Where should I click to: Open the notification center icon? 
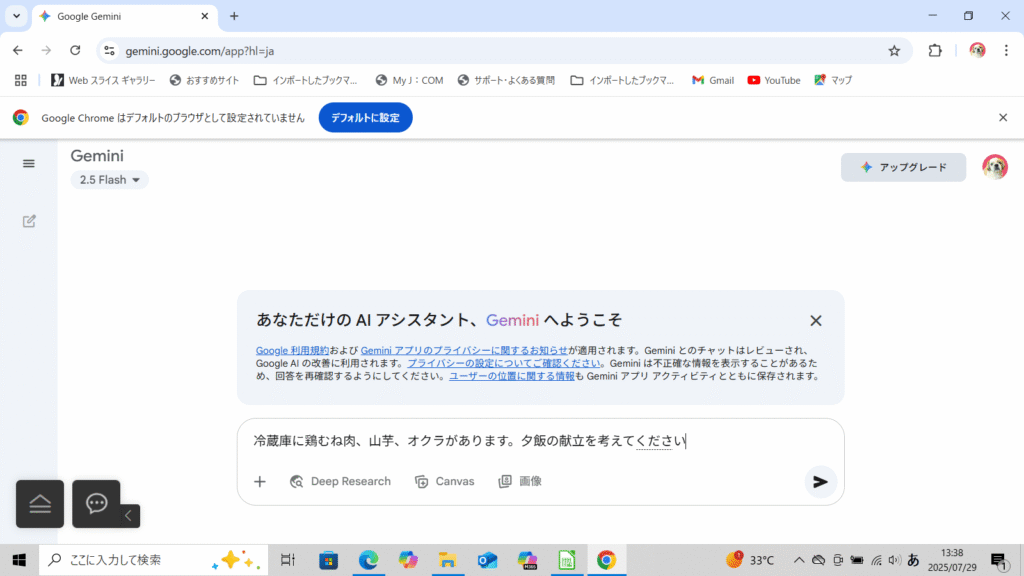999,560
